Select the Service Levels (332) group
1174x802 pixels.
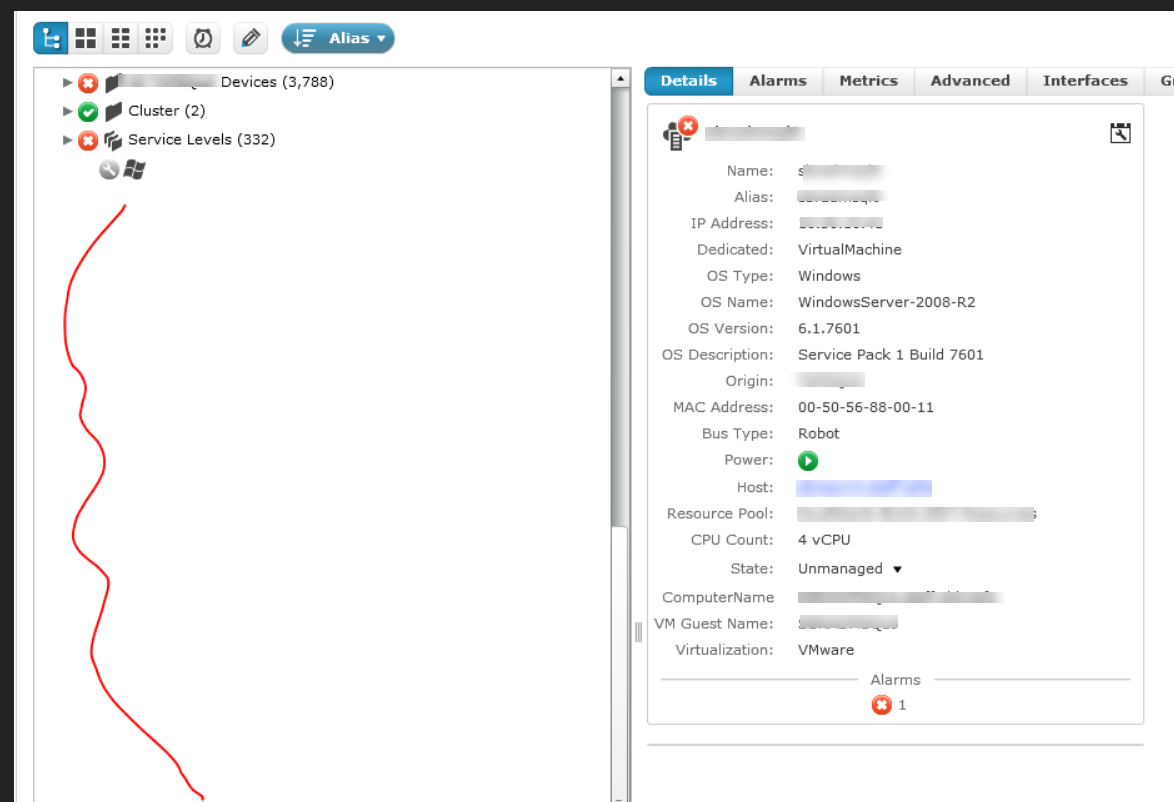click(201, 139)
